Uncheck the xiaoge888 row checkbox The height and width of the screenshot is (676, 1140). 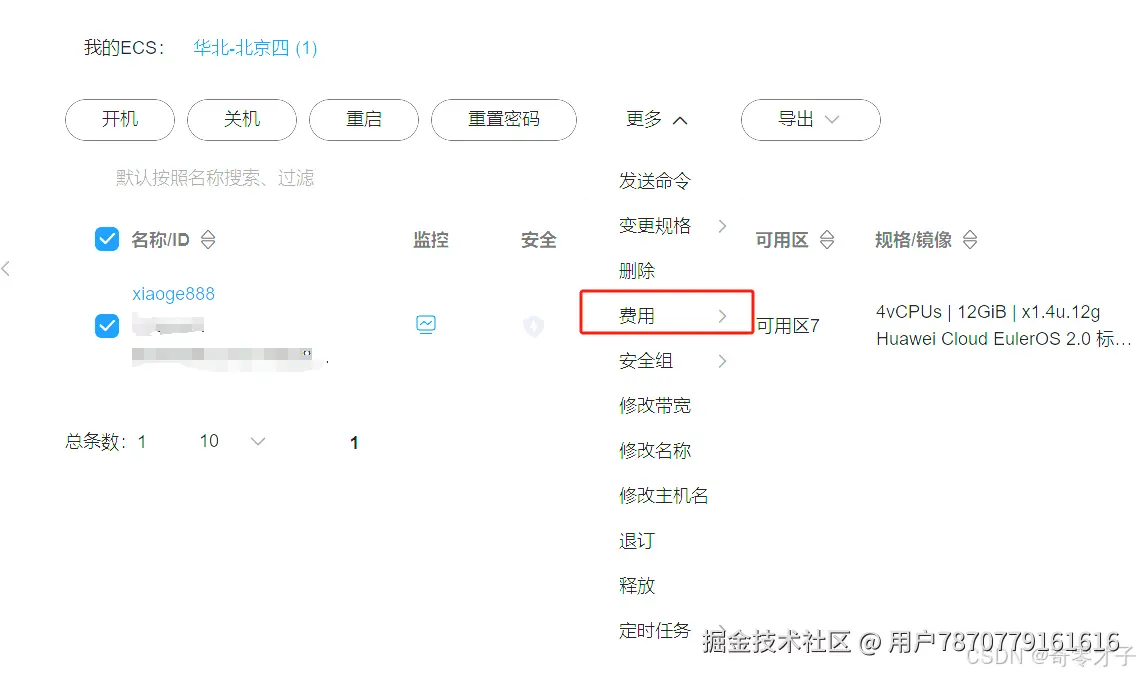(107, 325)
